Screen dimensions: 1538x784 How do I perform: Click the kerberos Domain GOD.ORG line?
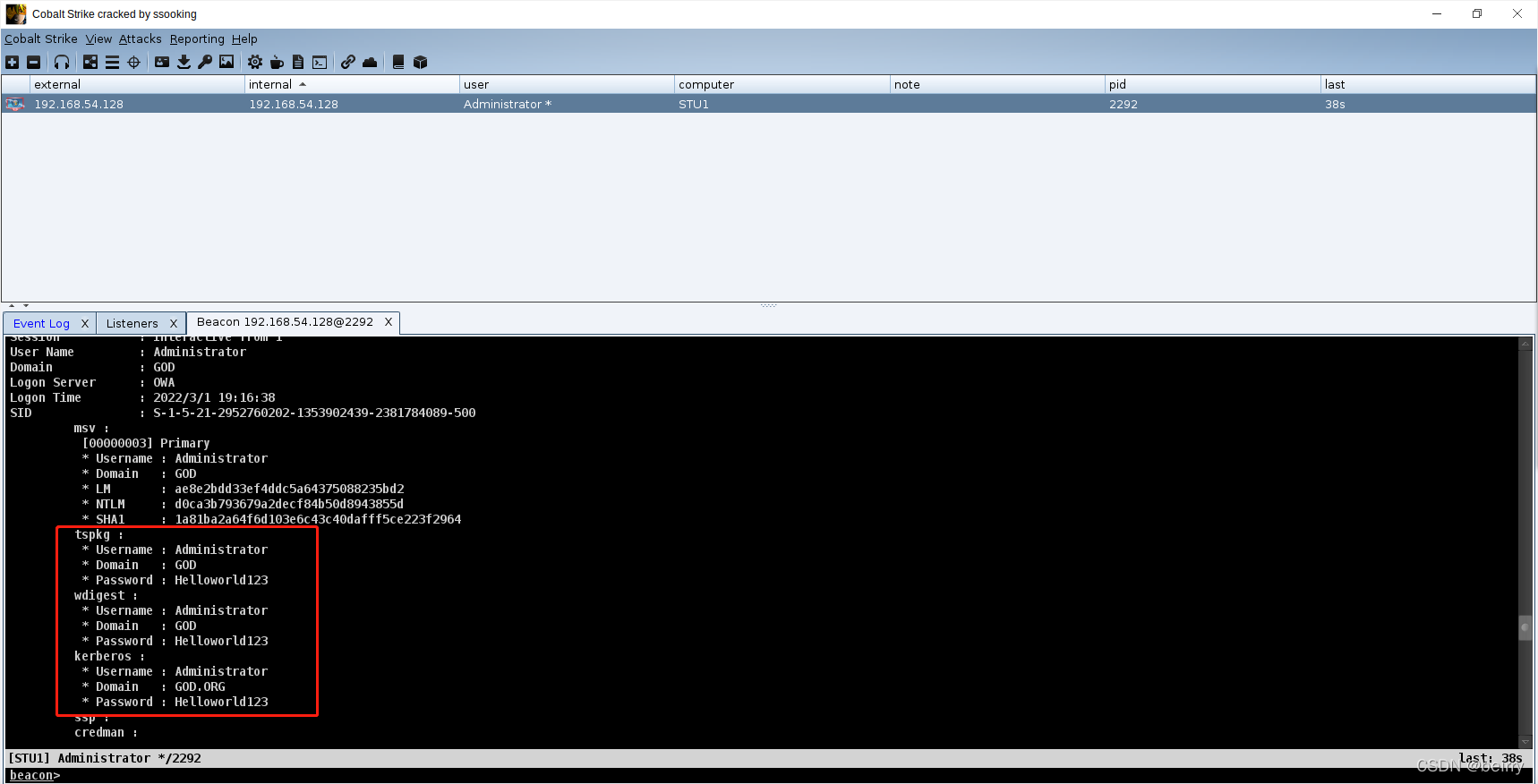153,686
